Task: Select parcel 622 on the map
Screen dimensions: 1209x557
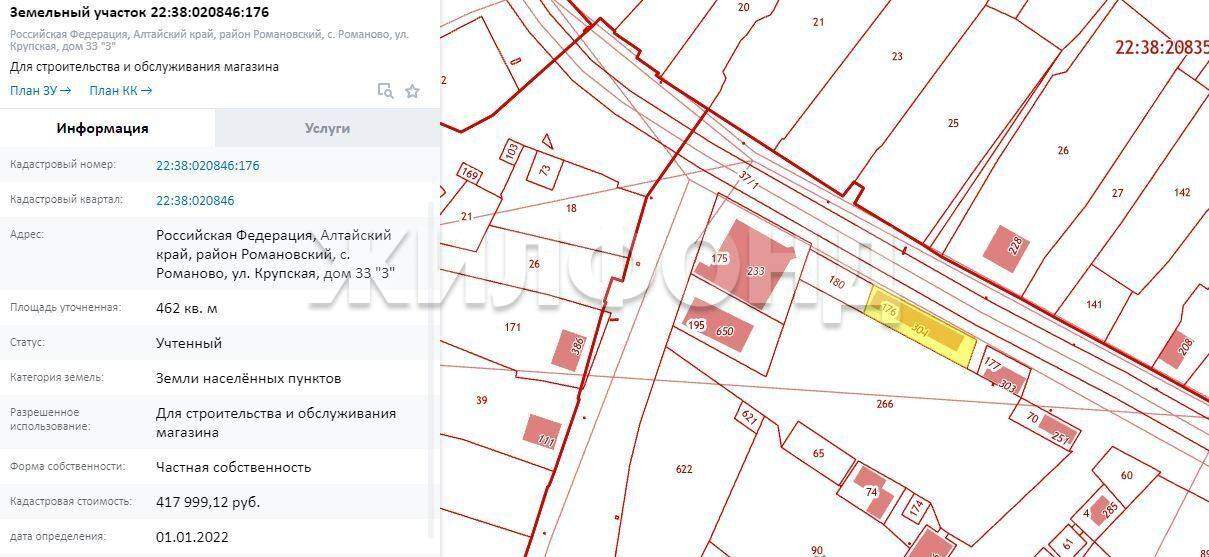Action: click(684, 469)
